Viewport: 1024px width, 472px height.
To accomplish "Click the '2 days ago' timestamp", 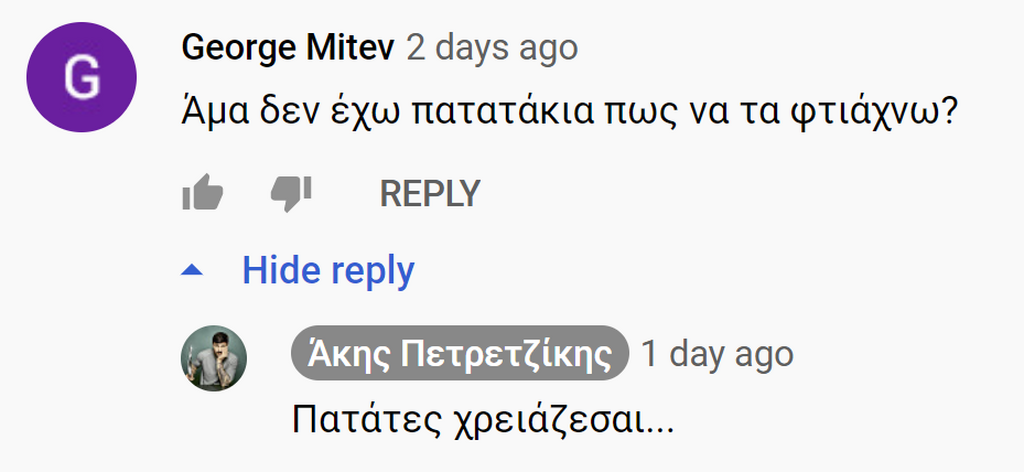I will click(492, 47).
